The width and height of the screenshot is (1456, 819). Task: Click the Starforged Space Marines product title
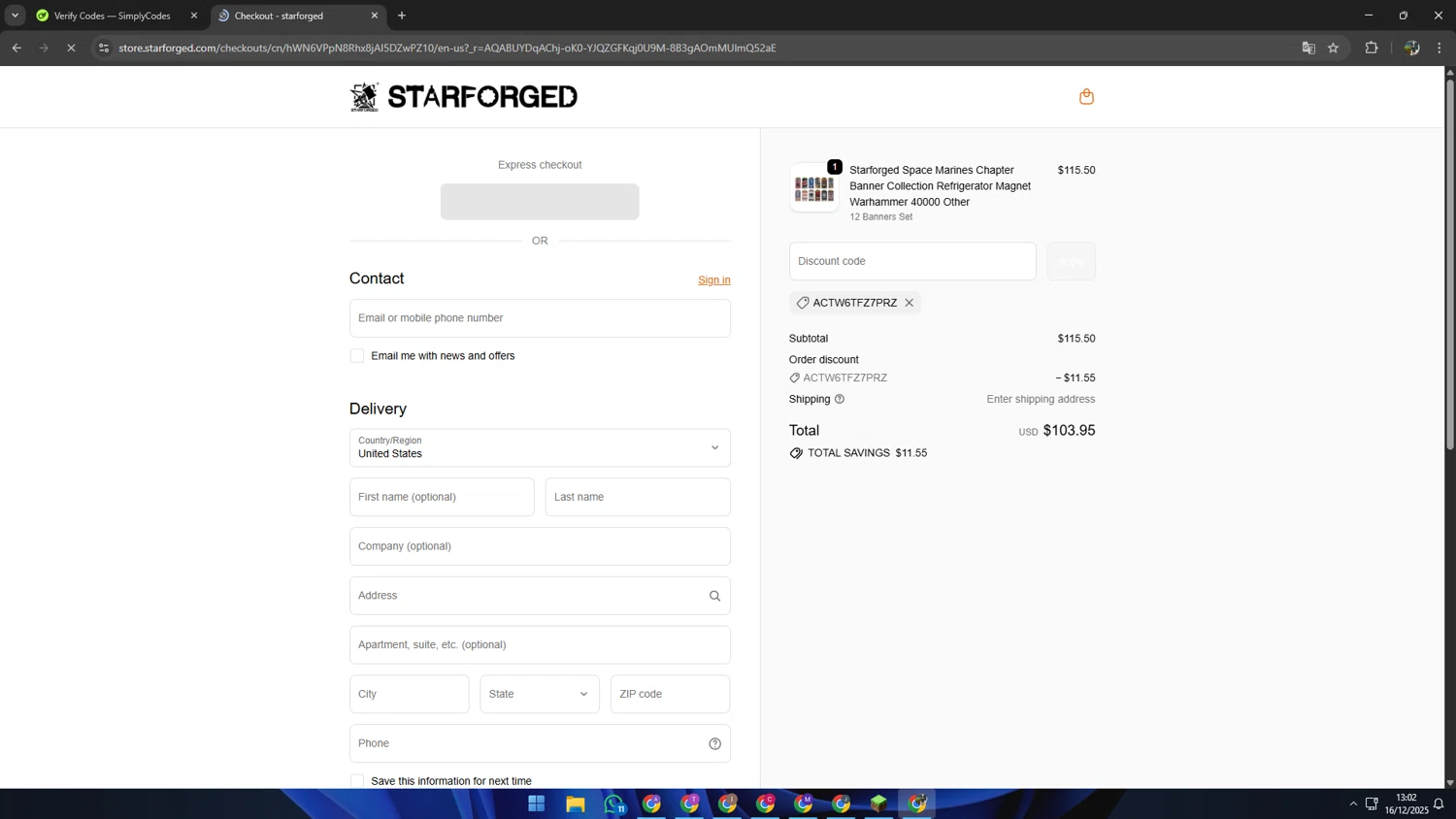click(x=940, y=185)
